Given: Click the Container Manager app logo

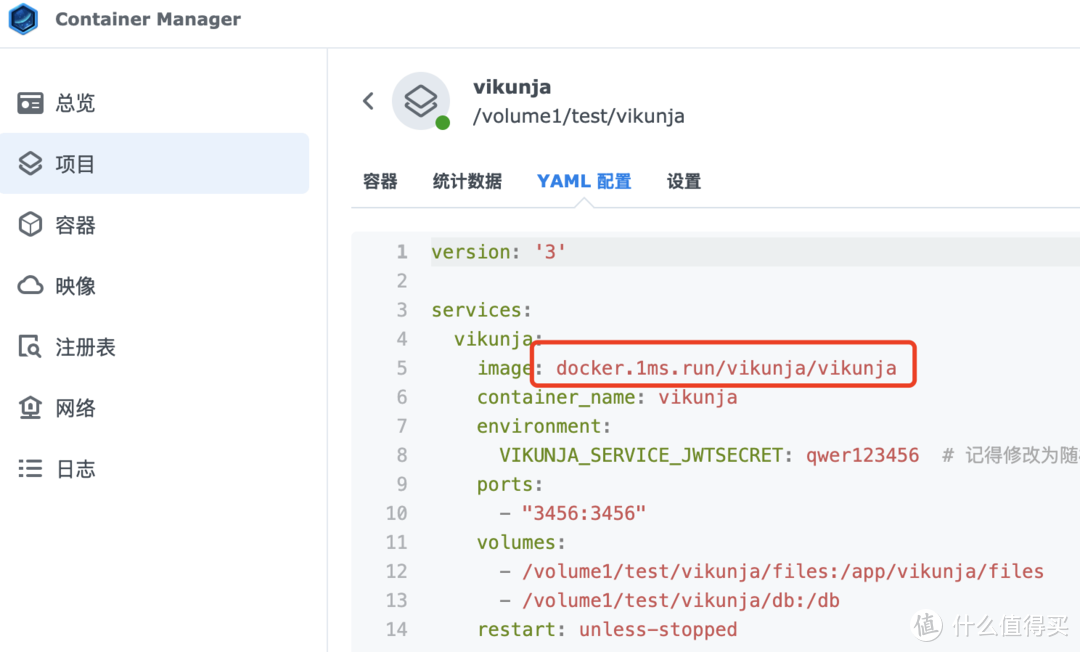Looking at the screenshot, I should tap(23, 19).
